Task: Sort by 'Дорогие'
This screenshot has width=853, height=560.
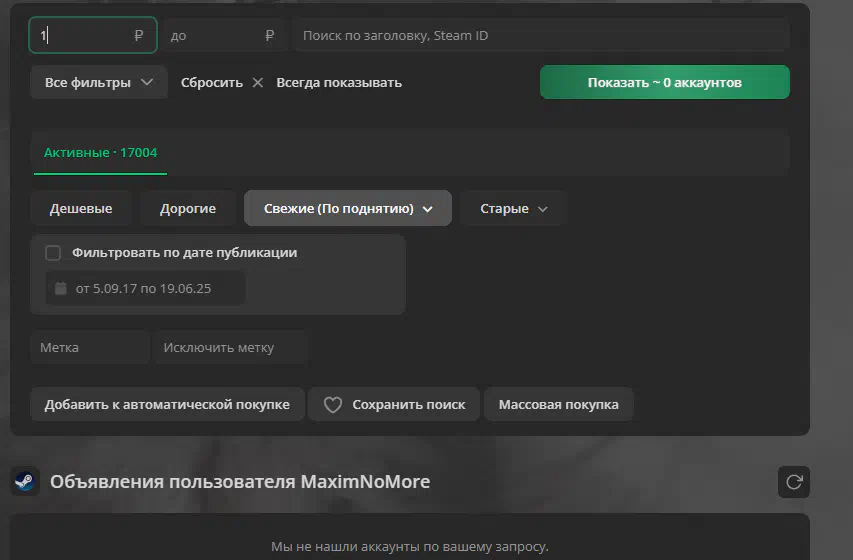Action: click(188, 208)
